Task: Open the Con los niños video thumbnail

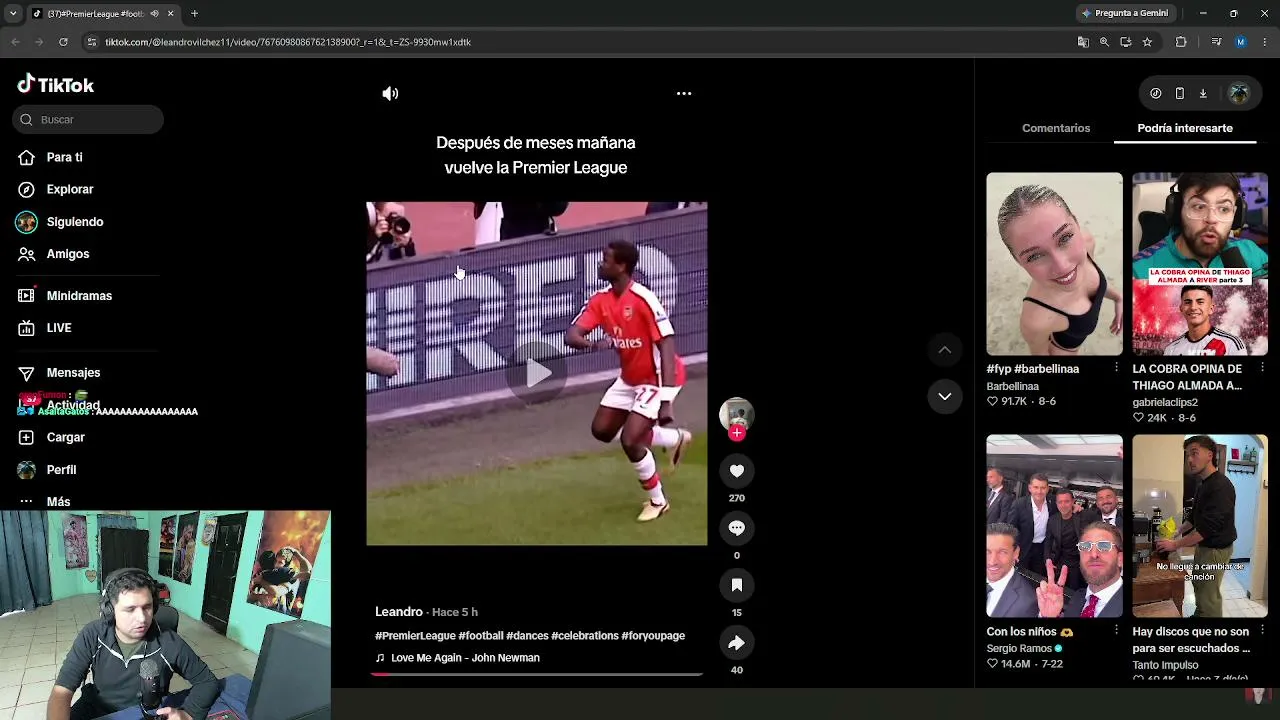Action: click(x=1054, y=526)
